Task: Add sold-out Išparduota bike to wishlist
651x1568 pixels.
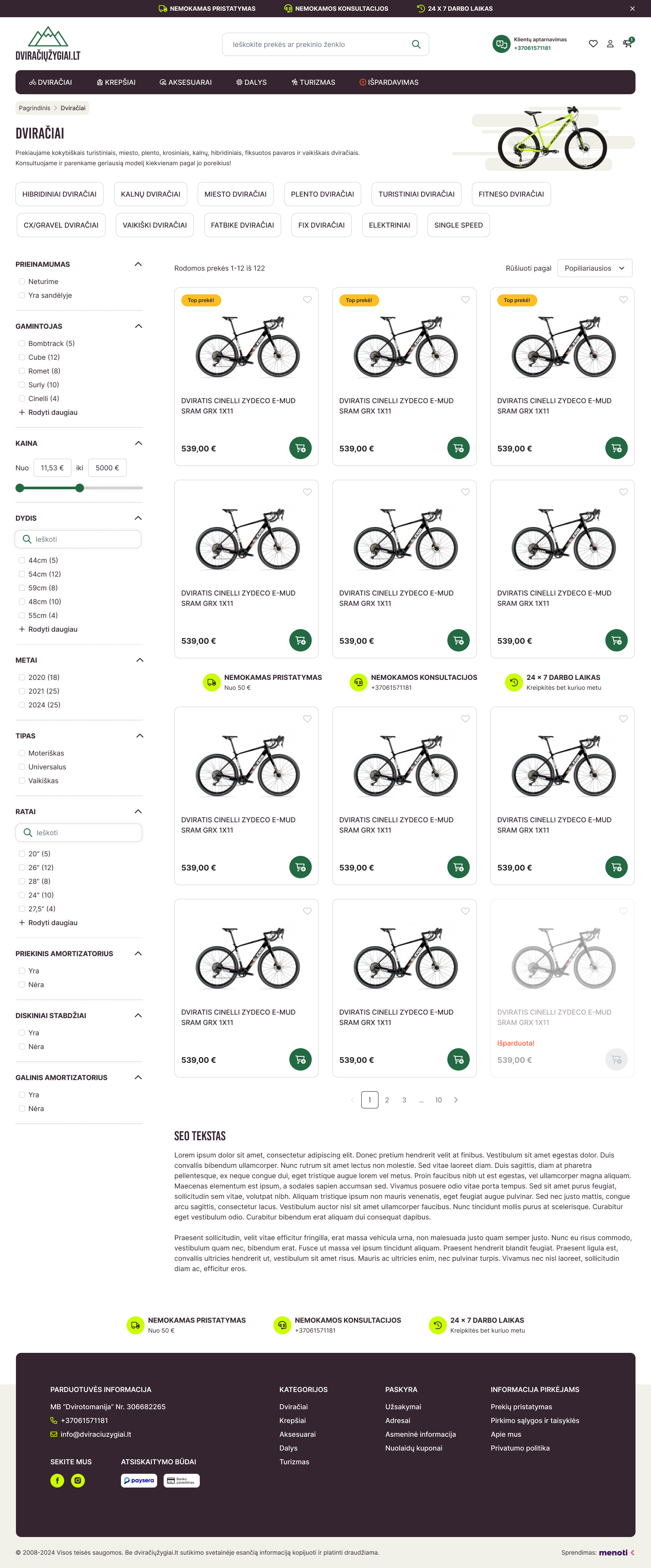Action: tap(623, 911)
